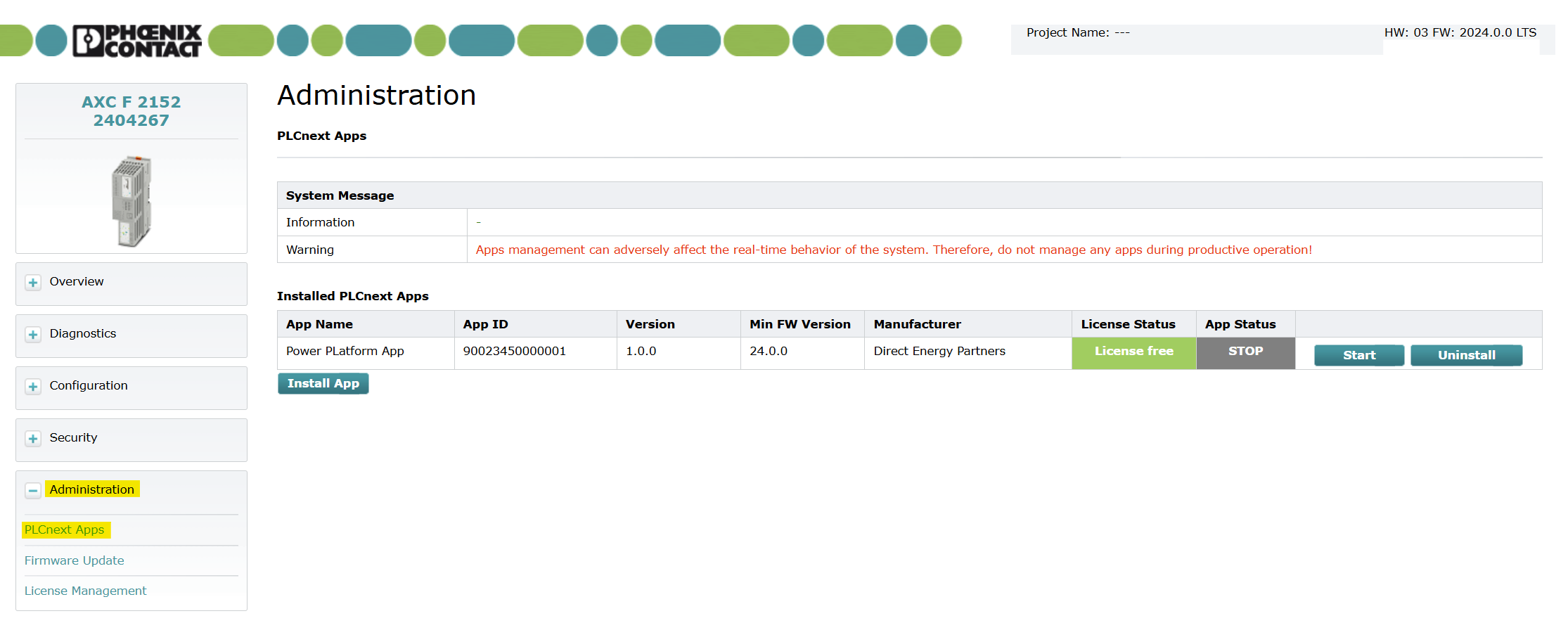1568x623 pixels.
Task: Click the Installed PLCnext Apps heading
Action: pos(353,296)
